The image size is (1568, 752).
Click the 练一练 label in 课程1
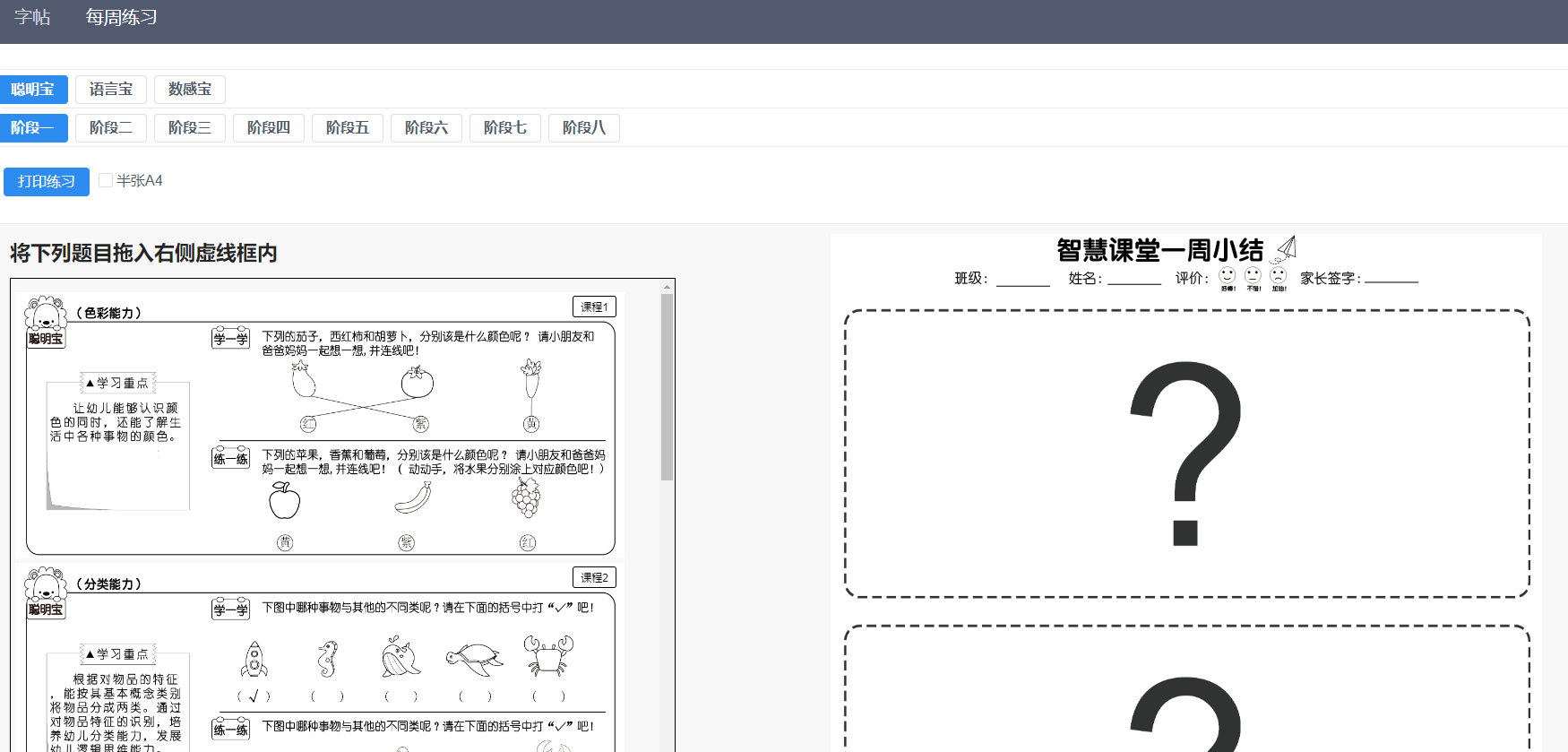[230, 458]
